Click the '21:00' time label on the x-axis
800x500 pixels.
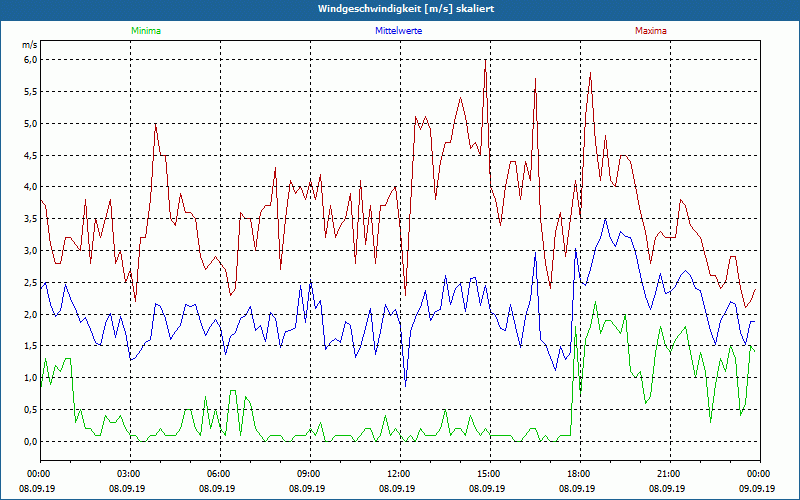pyautogui.click(x=670, y=474)
